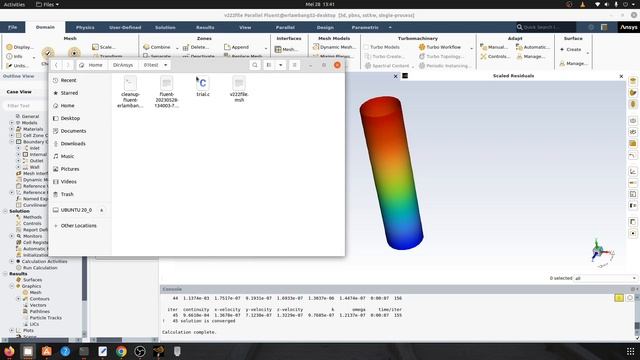Click Surface Create

571,49
